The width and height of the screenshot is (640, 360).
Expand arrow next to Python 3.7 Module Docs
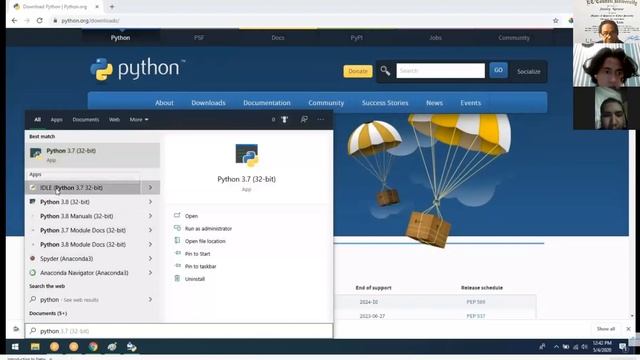[150, 230]
